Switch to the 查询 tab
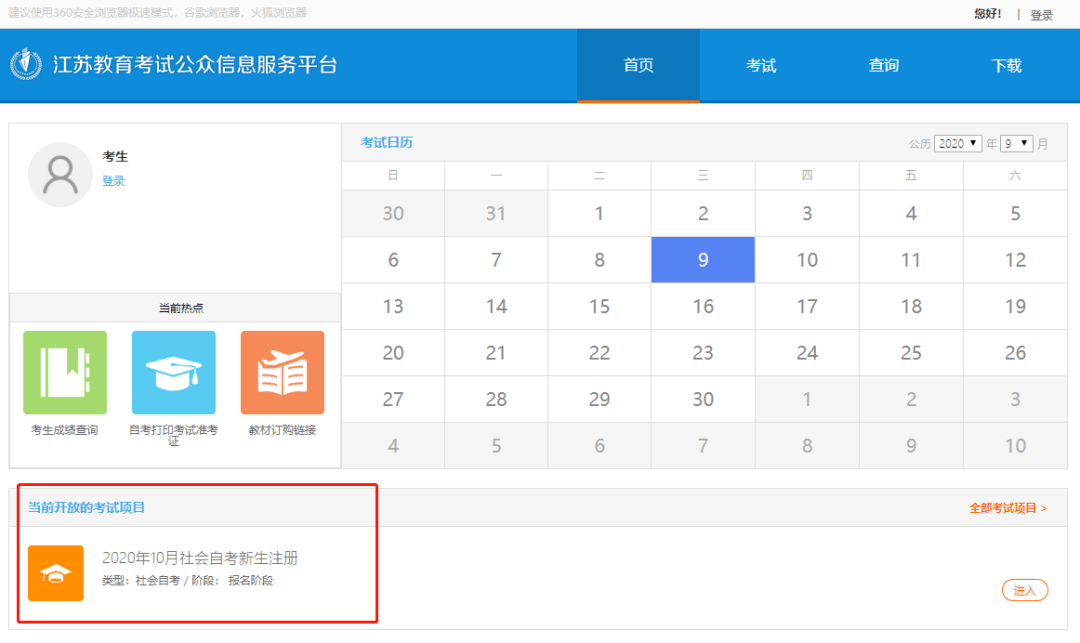Screen dimensions: 1080x643 point(884,65)
